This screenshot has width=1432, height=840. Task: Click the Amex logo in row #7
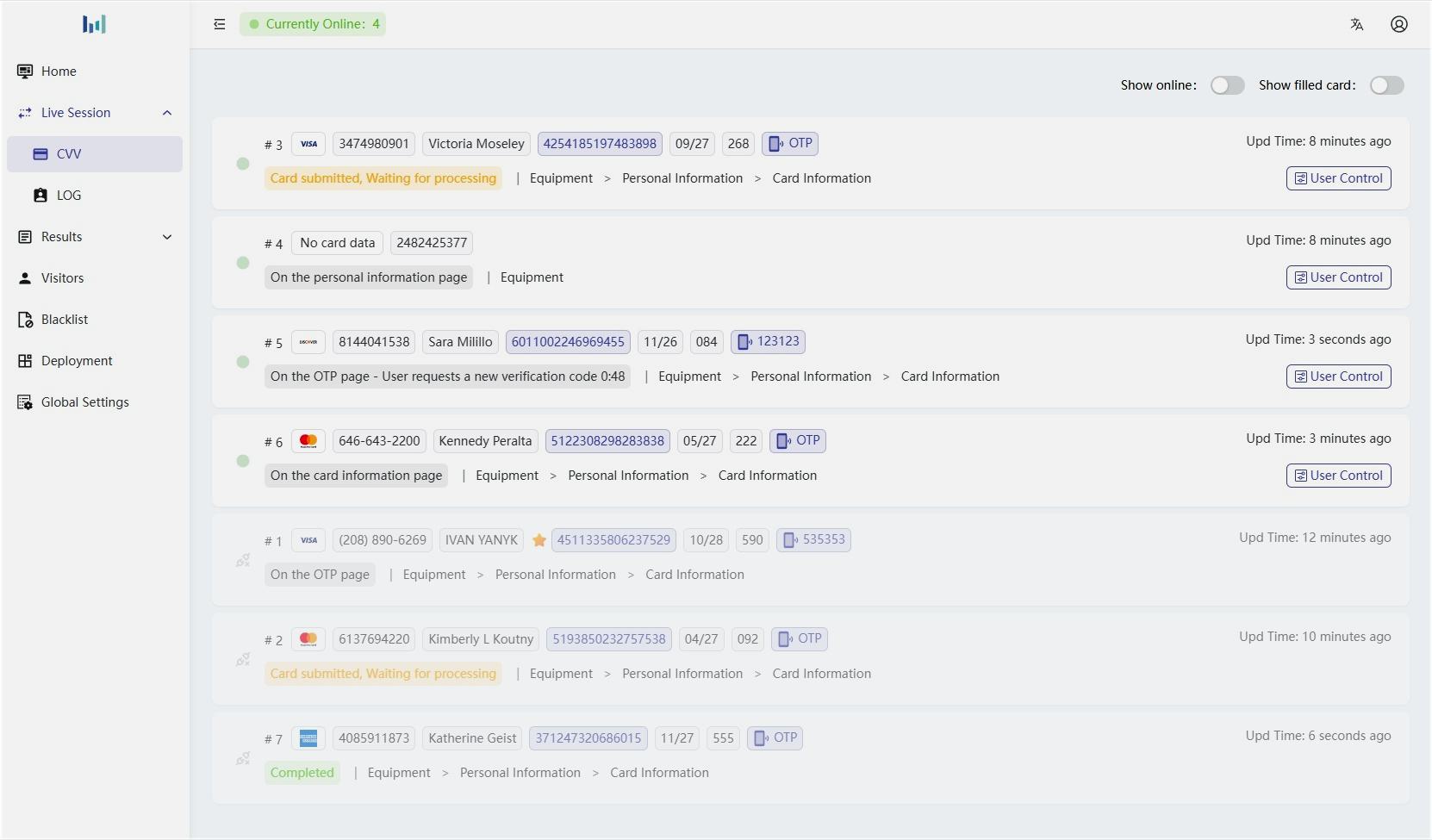(308, 738)
